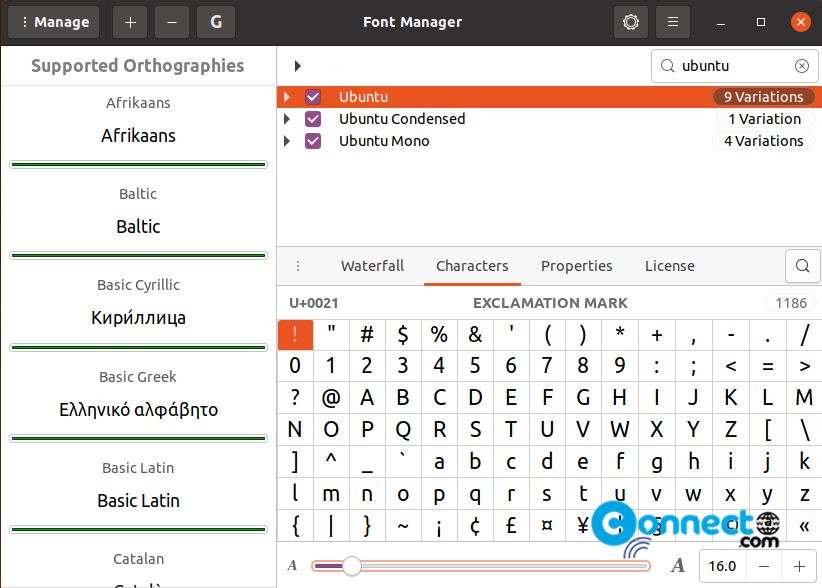Select the Ubuntu Mono row
The image size is (822, 588).
click(x=549, y=141)
